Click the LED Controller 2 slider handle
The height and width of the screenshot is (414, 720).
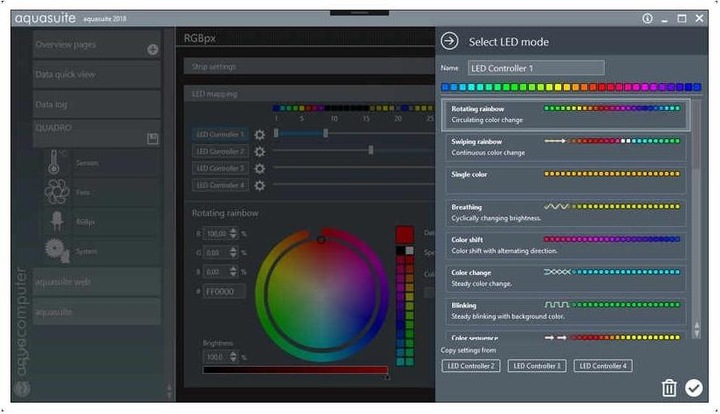[x=371, y=150]
